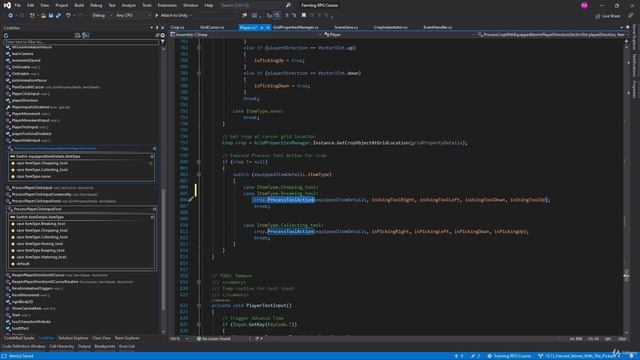Image resolution: width=640 pixels, height=360 pixels.
Task: Switch to GridPropertiesManager.cs tab
Action: pos(296,27)
